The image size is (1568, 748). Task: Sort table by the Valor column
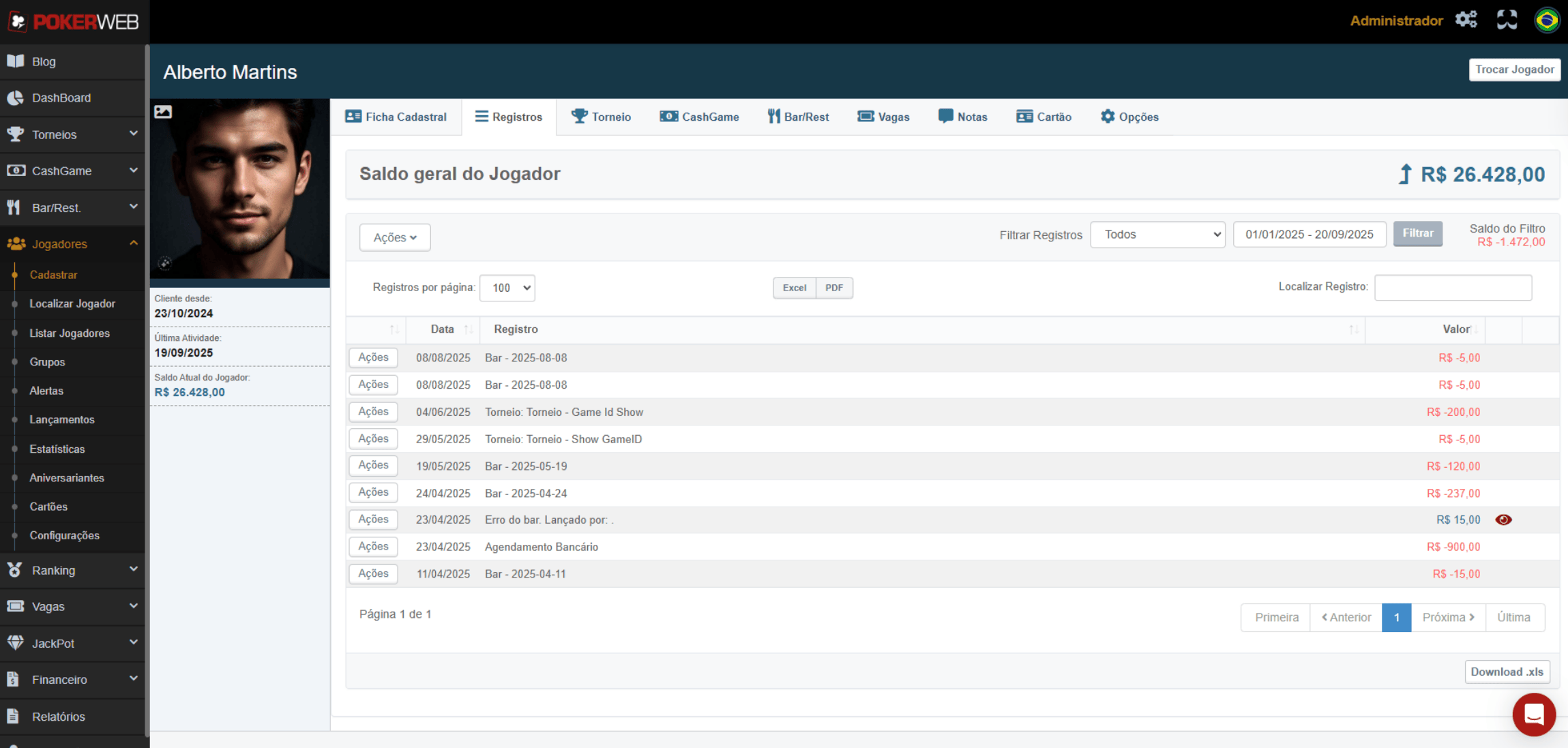point(1455,329)
